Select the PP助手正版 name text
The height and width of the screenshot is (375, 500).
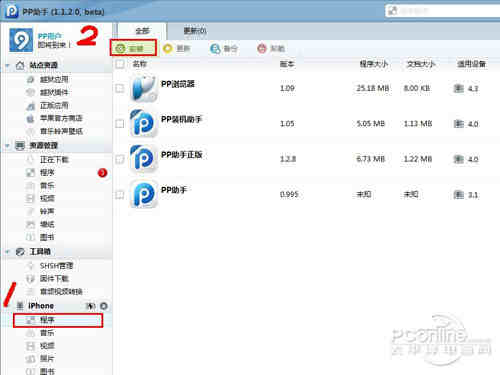pos(181,155)
